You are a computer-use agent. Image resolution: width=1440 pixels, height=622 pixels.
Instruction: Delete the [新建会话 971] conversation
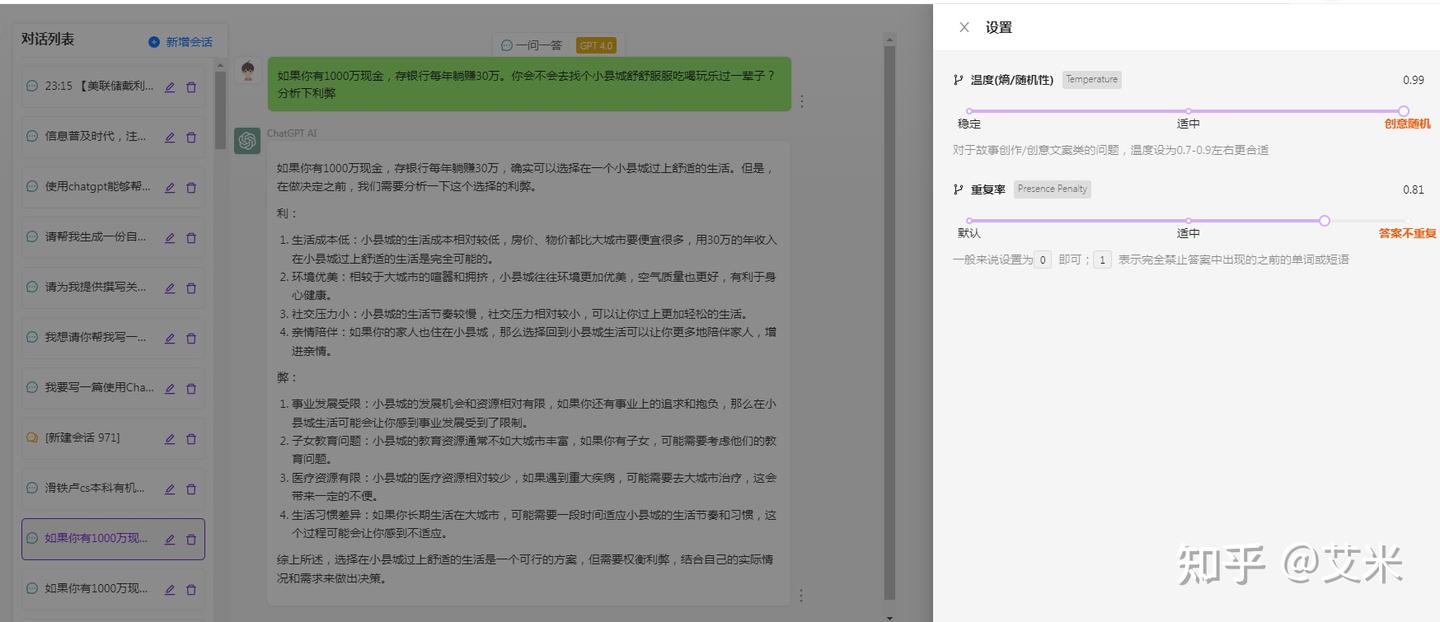coord(191,438)
